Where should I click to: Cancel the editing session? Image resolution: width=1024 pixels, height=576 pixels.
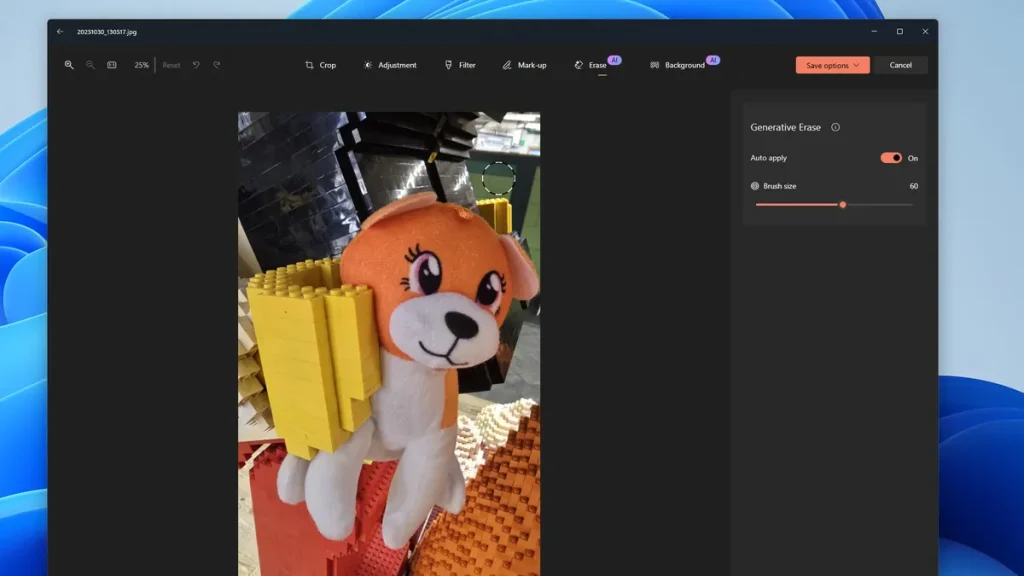(901, 65)
